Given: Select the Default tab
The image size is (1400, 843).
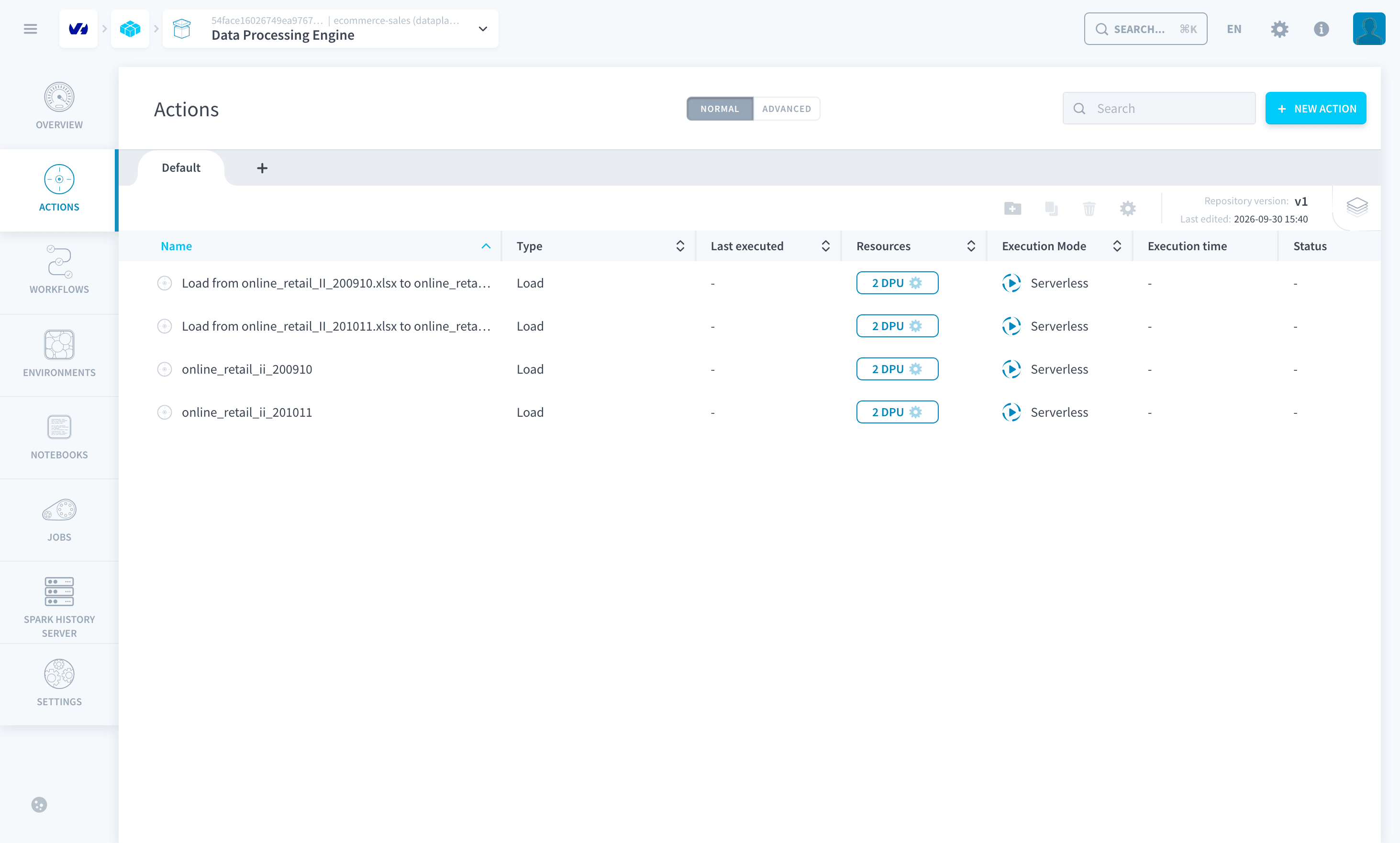Looking at the screenshot, I should (181, 167).
